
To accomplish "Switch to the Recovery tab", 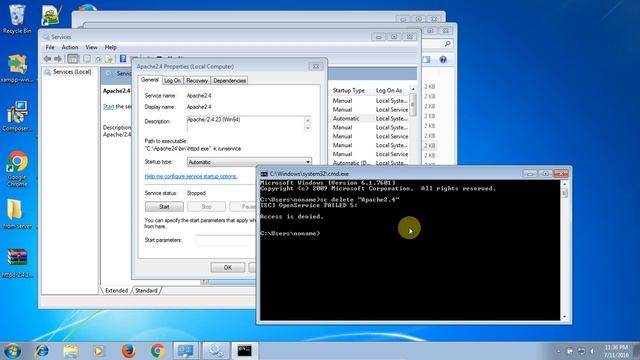I will [197, 80].
